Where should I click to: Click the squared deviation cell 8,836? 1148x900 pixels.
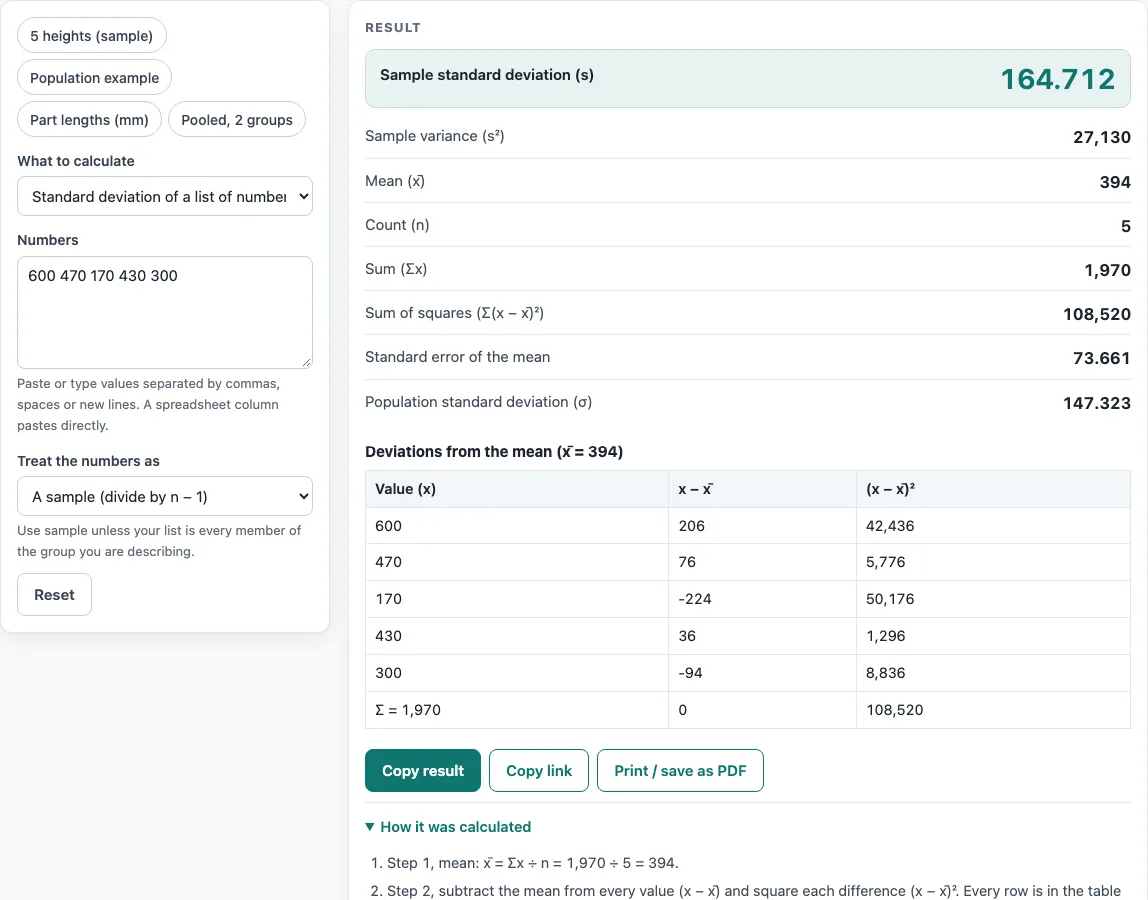point(994,673)
